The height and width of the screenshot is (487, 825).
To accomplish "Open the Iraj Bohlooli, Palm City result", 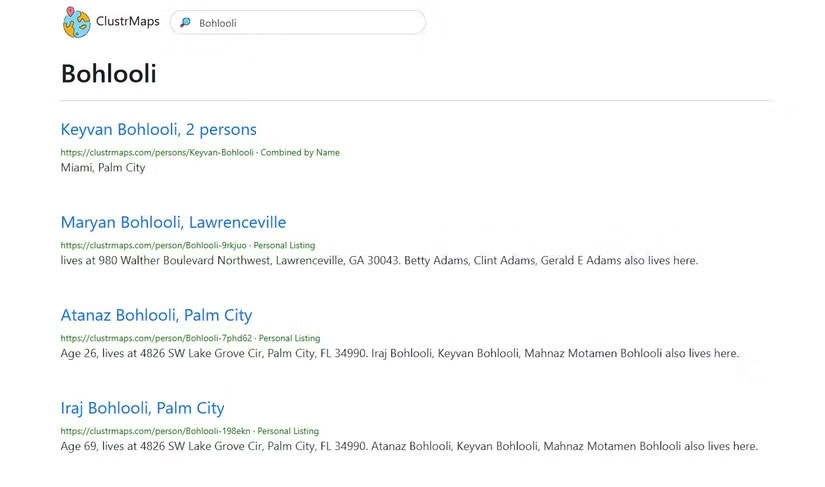I will (x=142, y=408).
